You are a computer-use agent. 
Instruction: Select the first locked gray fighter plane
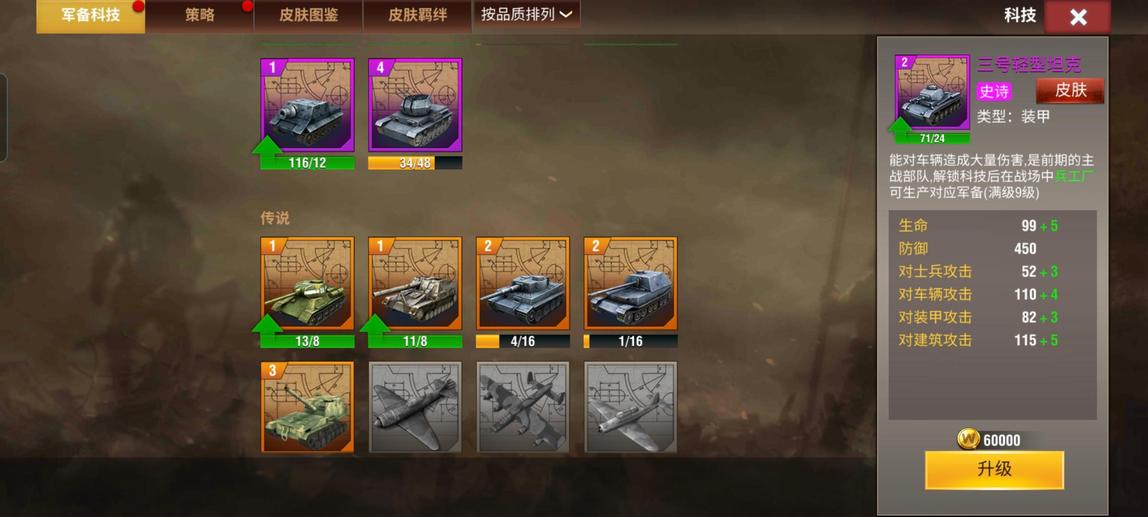point(415,407)
